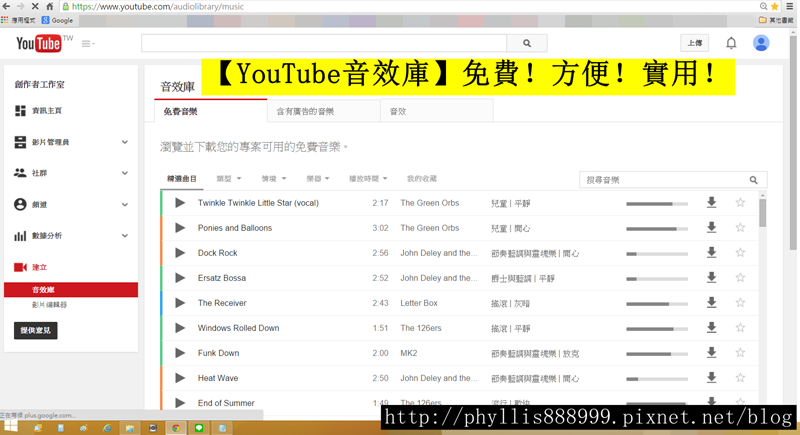Click the 提供意見 feedback button

click(36, 330)
